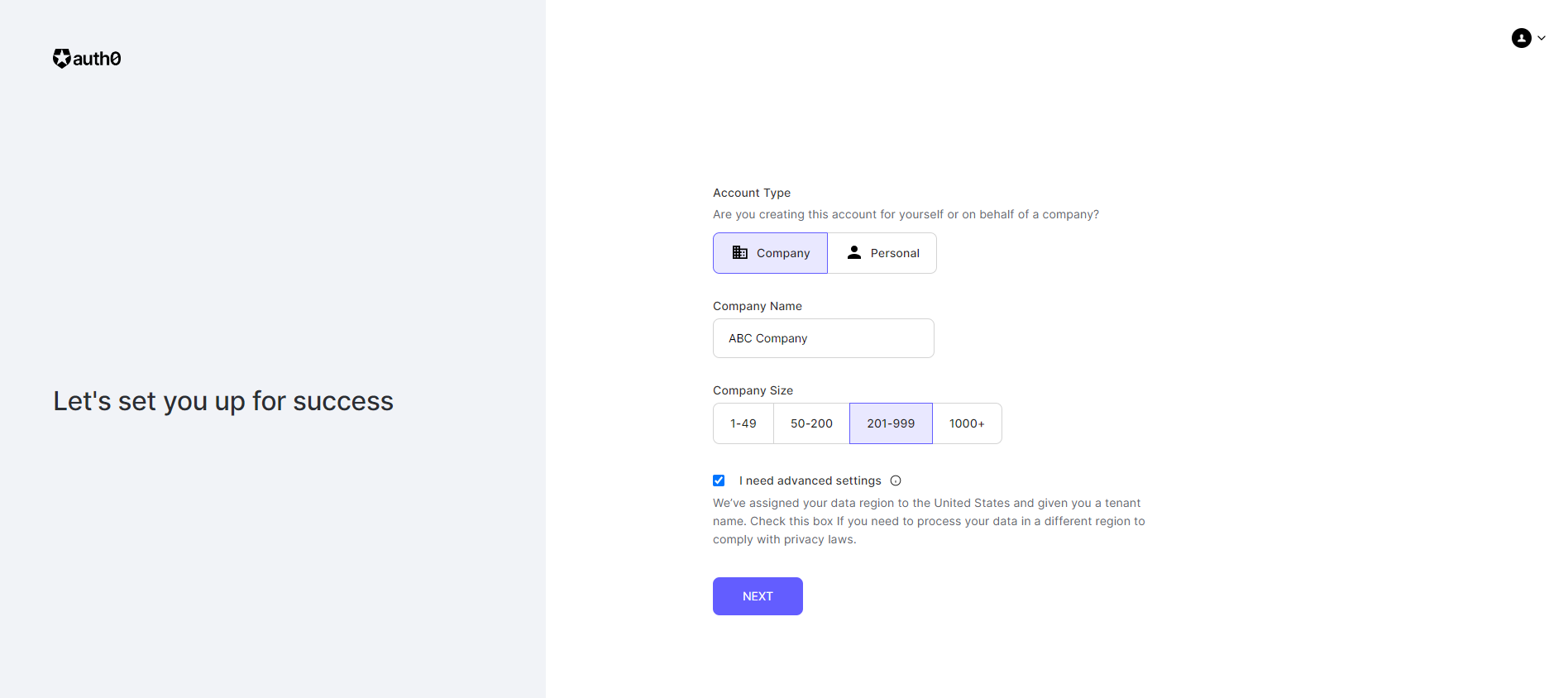The height and width of the screenshot is (698, 1568).
Task: Choose company size 50-200
Action: pos(811,423)
